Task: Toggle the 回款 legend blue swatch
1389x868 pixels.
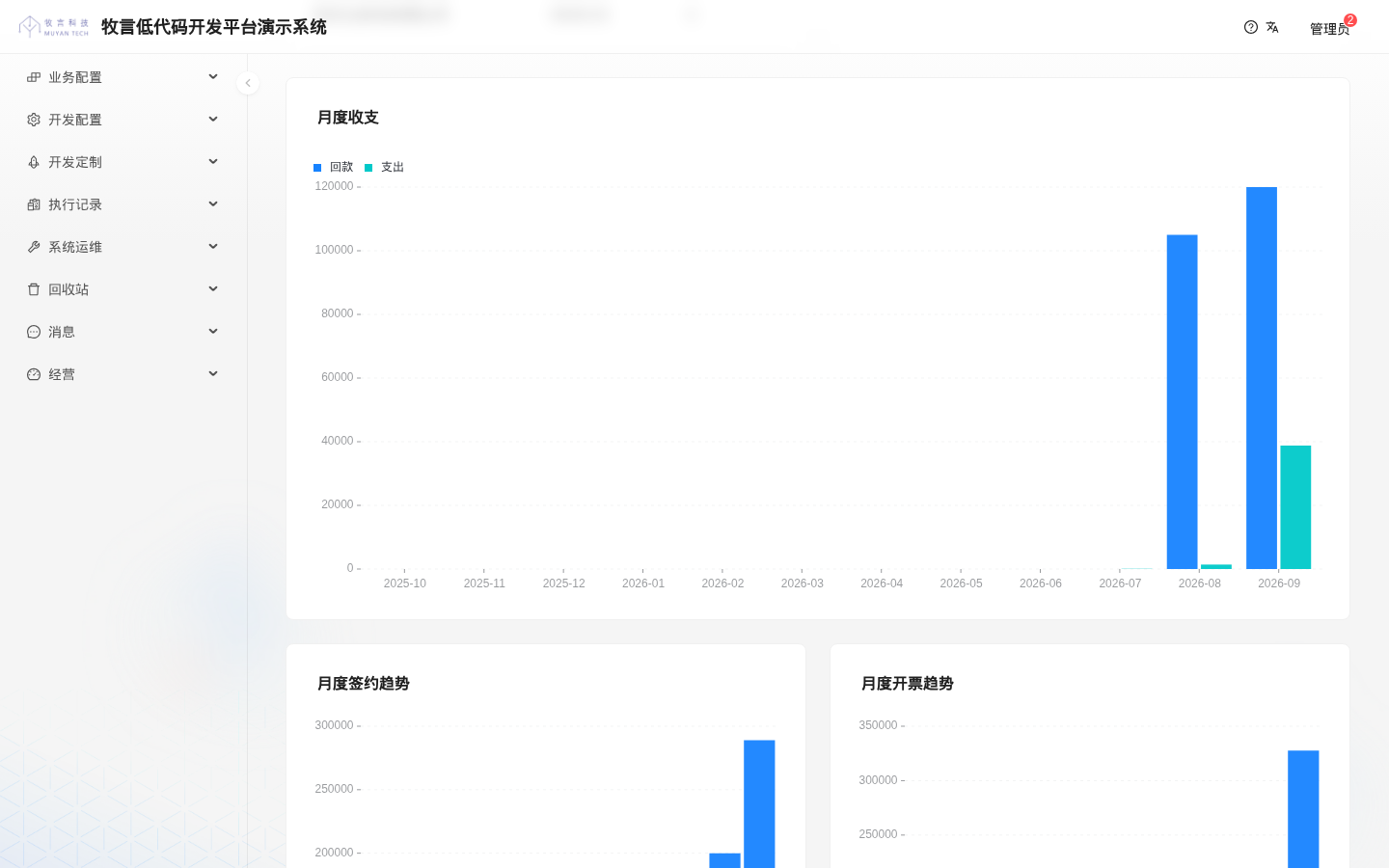Action: pos(317,168)
